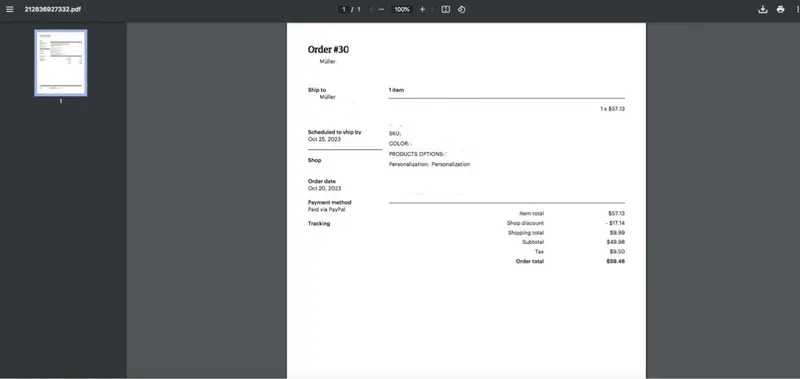The width and height of the screenshot is (800, 379).
Task: Download the PDF file
Action: coord(763,9)
